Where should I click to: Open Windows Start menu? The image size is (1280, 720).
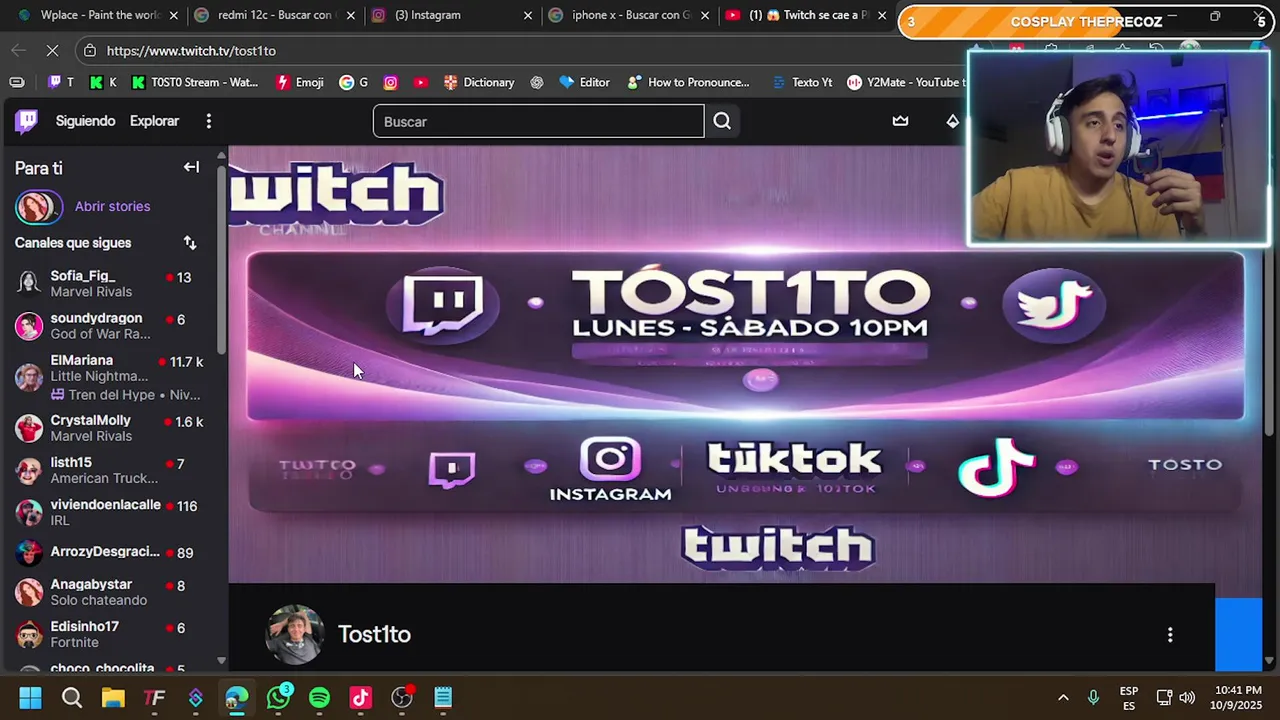30,697
